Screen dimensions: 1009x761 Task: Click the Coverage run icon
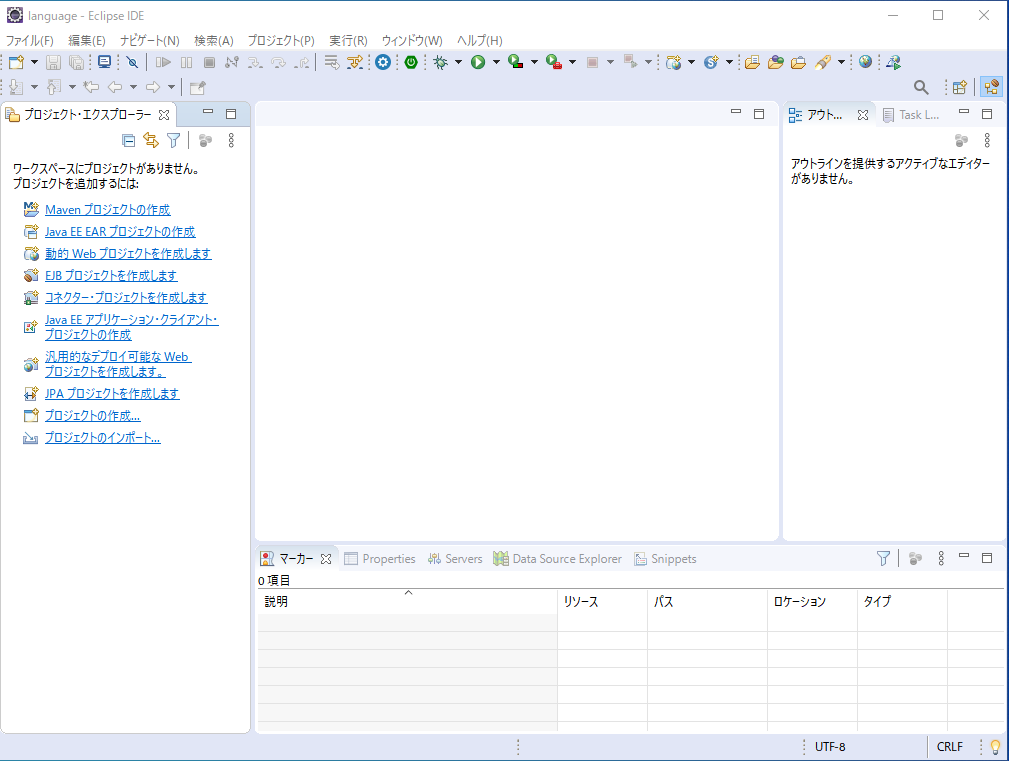click(515, 62)
